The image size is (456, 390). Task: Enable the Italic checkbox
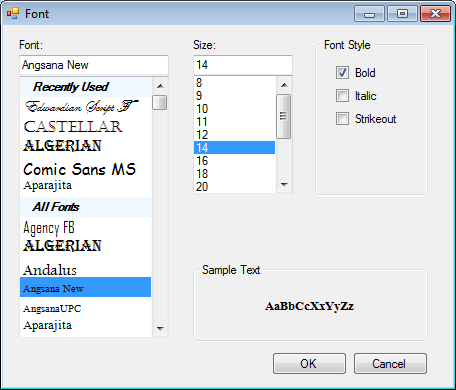[342, 96]
